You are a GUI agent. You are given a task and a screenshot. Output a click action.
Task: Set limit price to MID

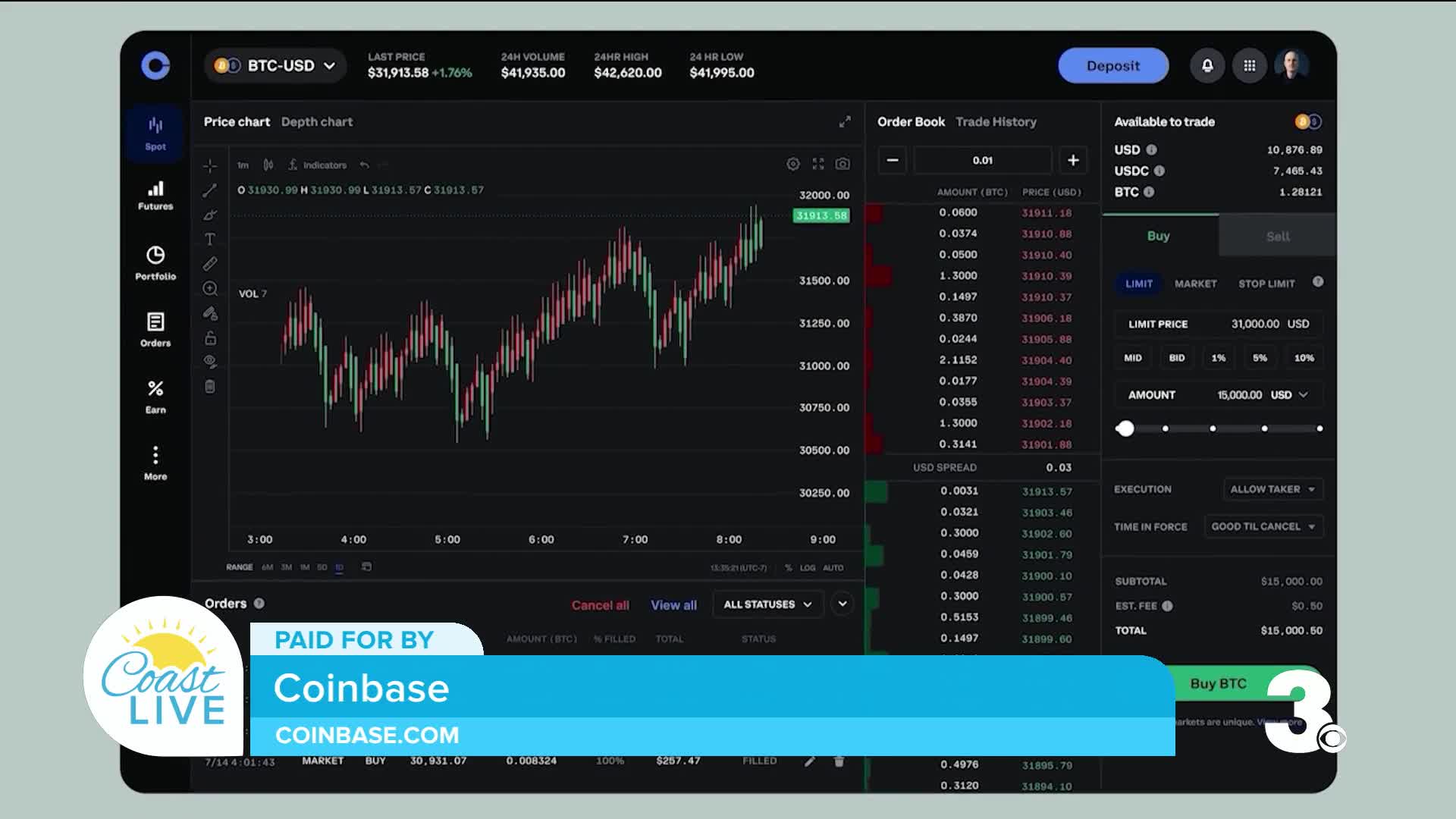[x=1133, y=358]
